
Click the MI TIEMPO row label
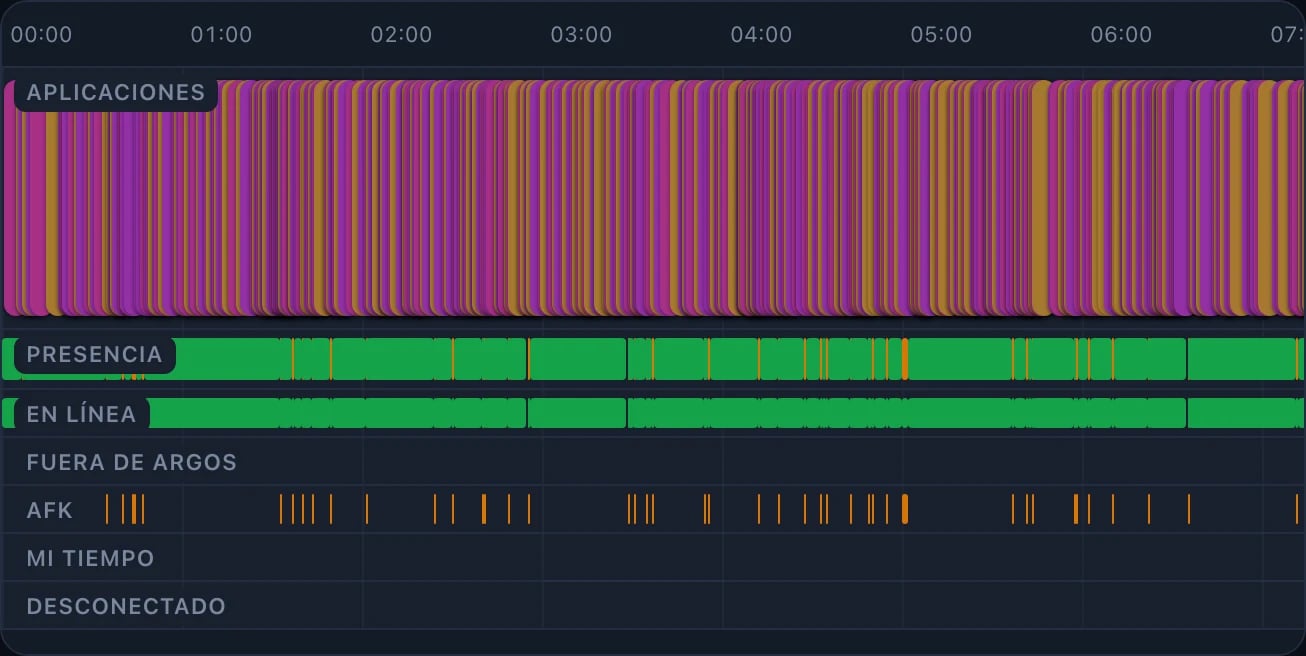pyautogui.click(x=91, y=559)
